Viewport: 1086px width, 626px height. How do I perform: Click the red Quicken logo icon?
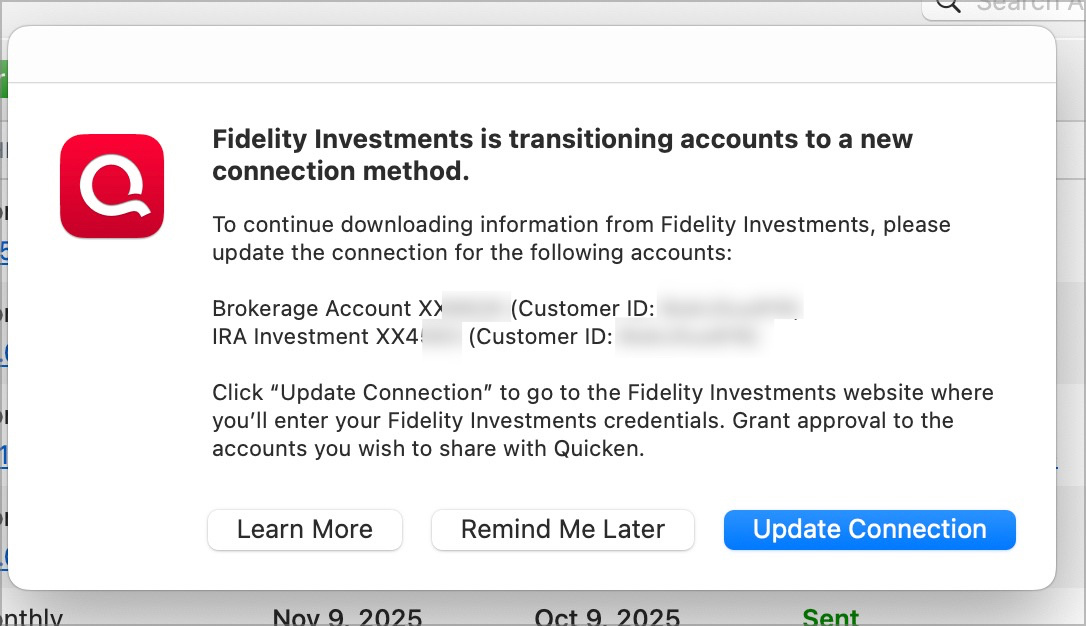(112, 187)
